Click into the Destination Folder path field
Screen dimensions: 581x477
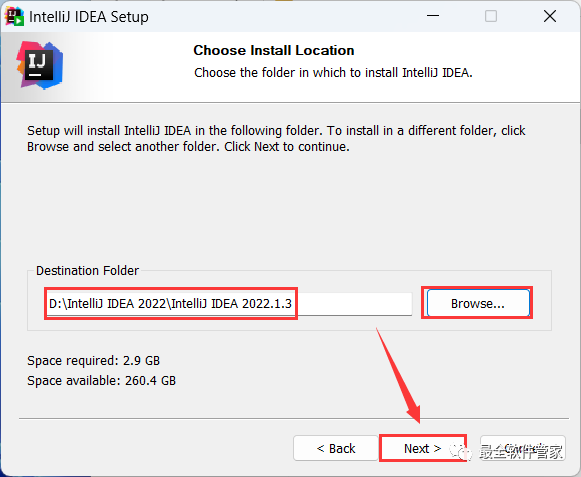click(x=229, y=304)
